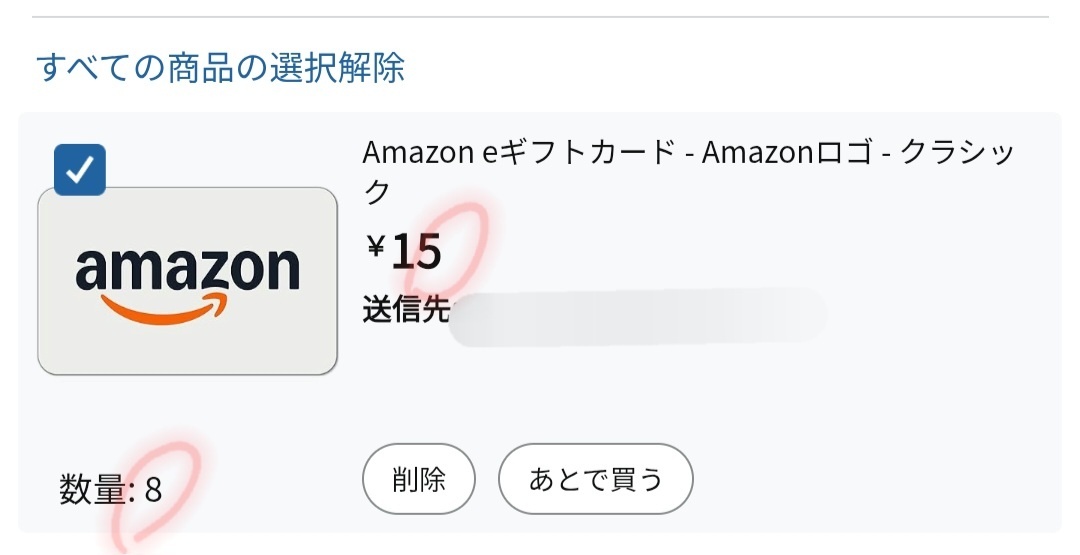This screenshot has width=1080, height=555.
Task: Click すべての商品の選択解除 link
Action: [x=220, y=67]
